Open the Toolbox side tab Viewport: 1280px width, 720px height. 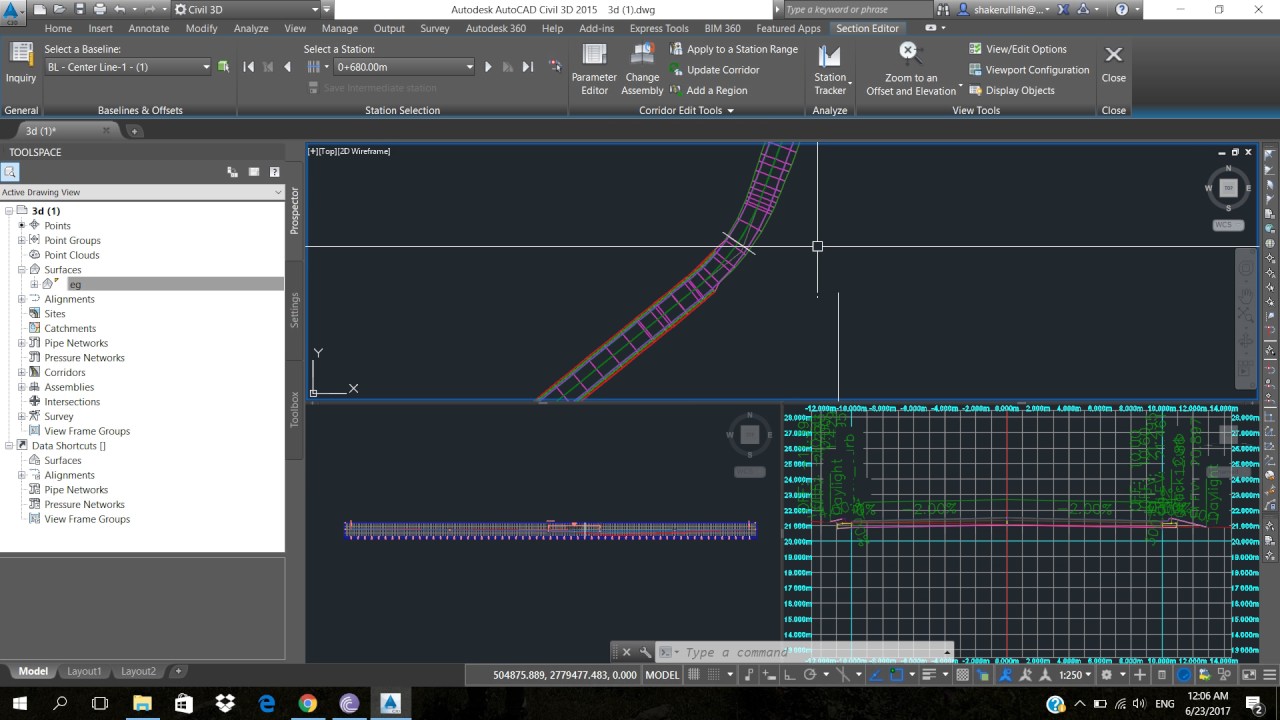tap(295, 409)
